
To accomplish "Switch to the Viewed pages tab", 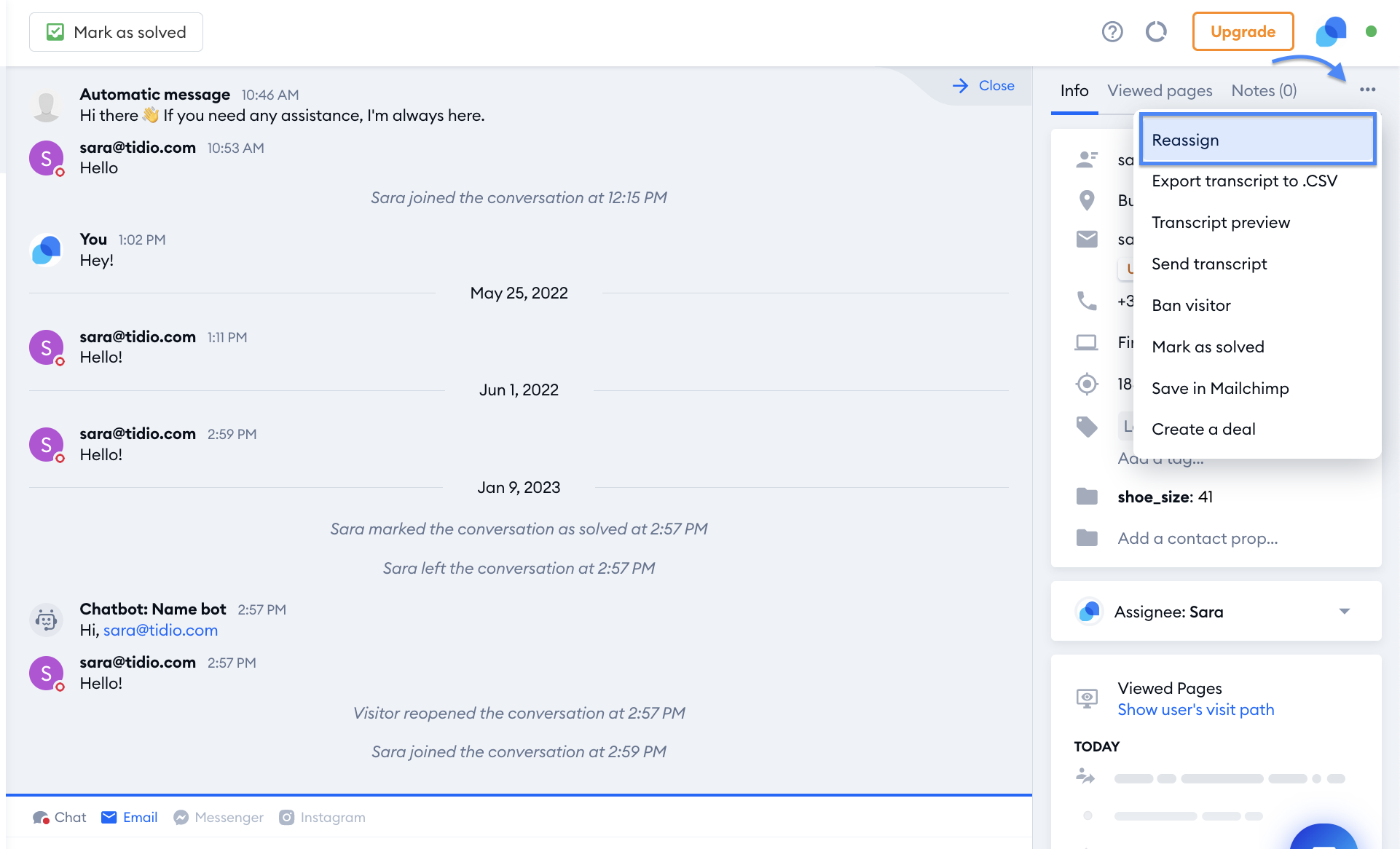I will [1160, 91].
